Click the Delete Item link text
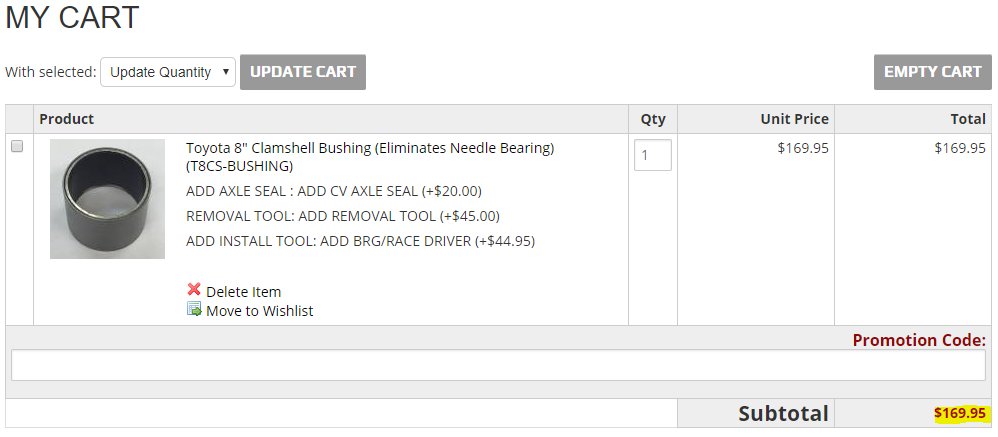Viewport: 998px width, 437px height. (243, 292)
